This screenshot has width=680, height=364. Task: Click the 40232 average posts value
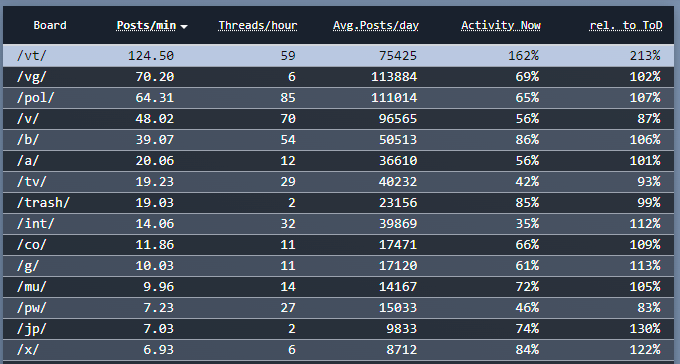pyautogui.click(x=398, y=181)
